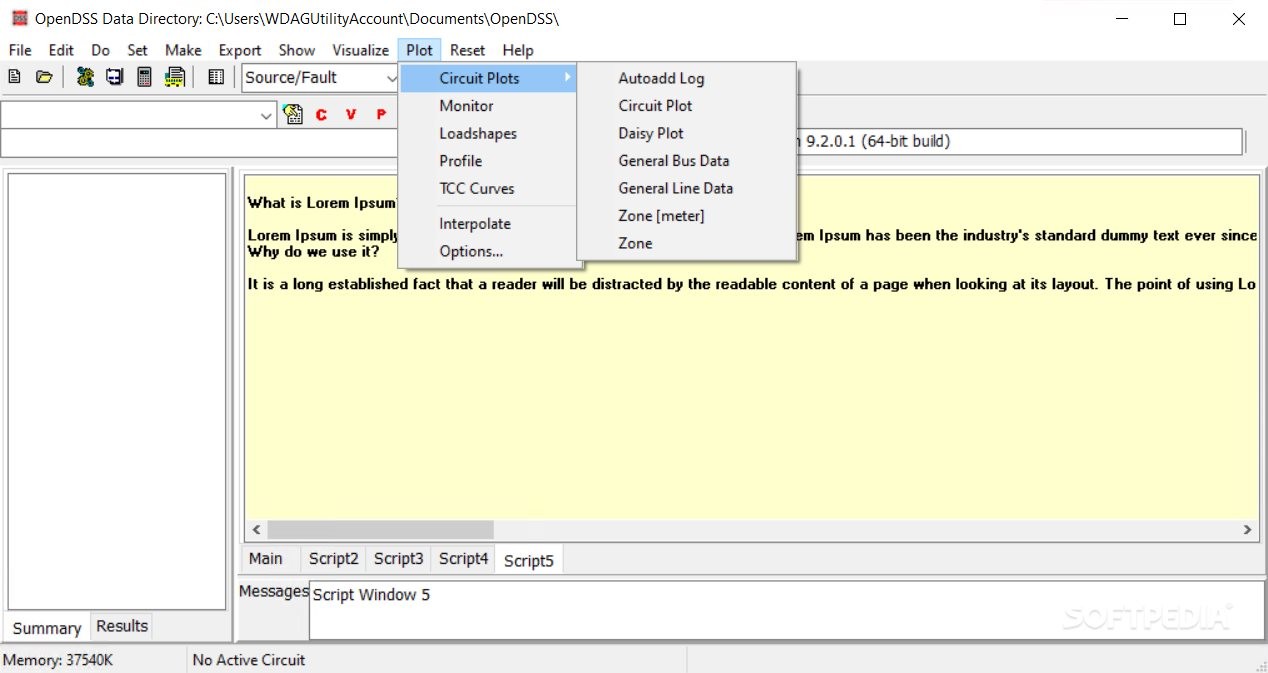Click the OpenDSS title bar app icon
The image size is (1268, 673).
(19, 18)
